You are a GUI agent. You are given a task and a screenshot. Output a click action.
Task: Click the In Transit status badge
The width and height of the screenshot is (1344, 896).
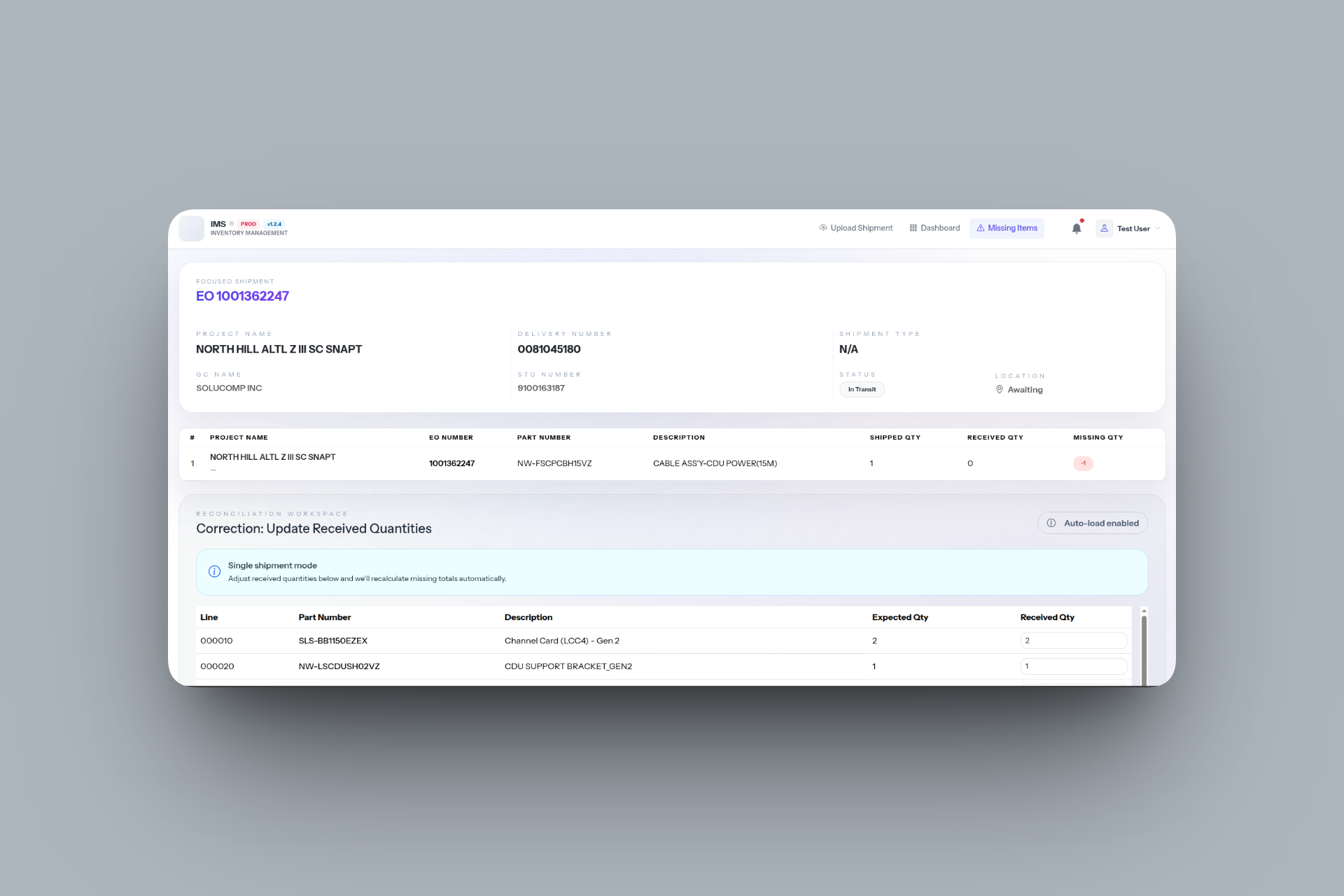[862, 389]
